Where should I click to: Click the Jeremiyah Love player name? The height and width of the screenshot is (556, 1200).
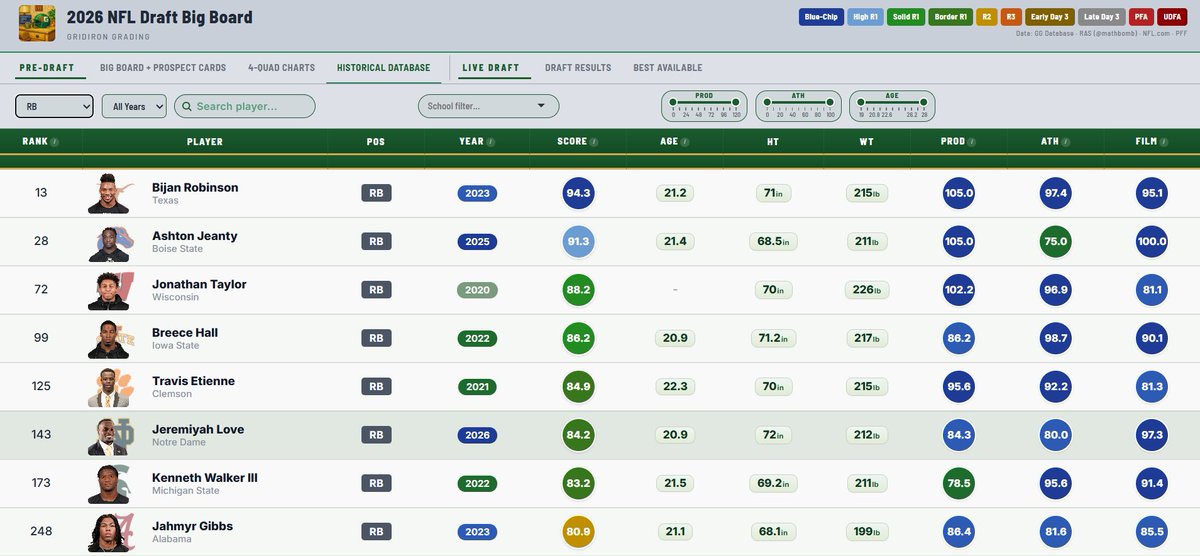198,429
